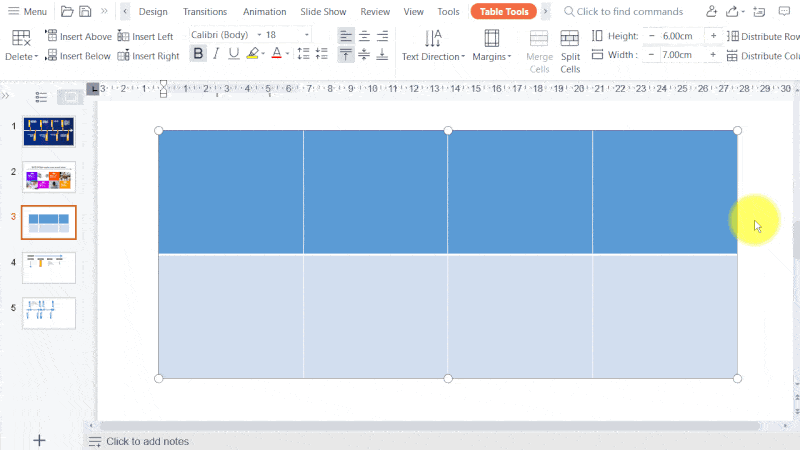Open the Menu button
This screenshot has height=450, width=800.
coord(28,11)
